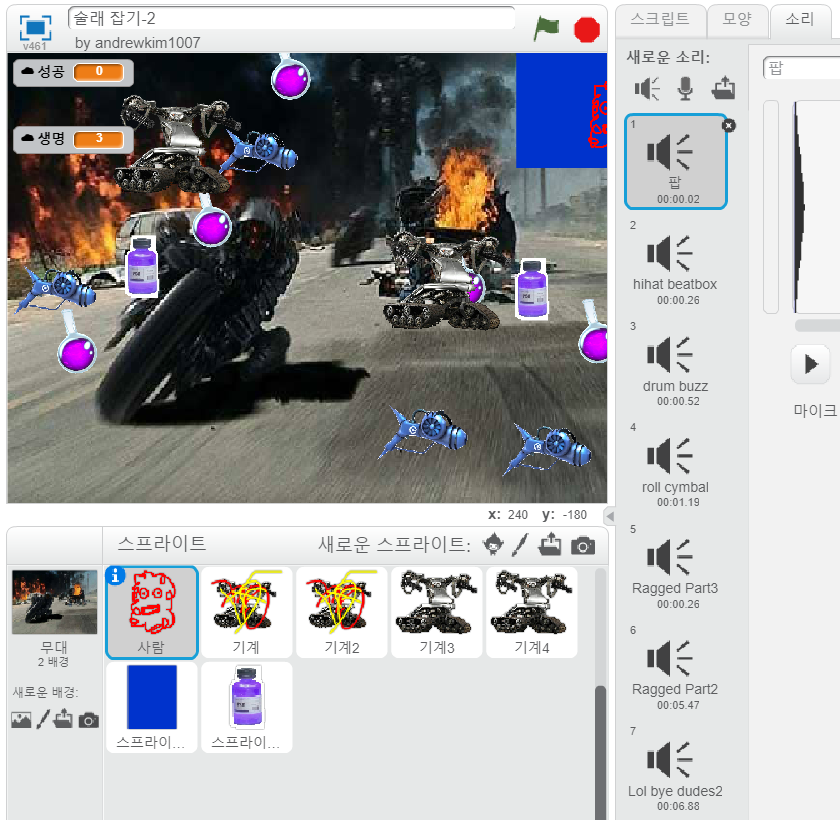Open camera for new sprite

(582, 545)
